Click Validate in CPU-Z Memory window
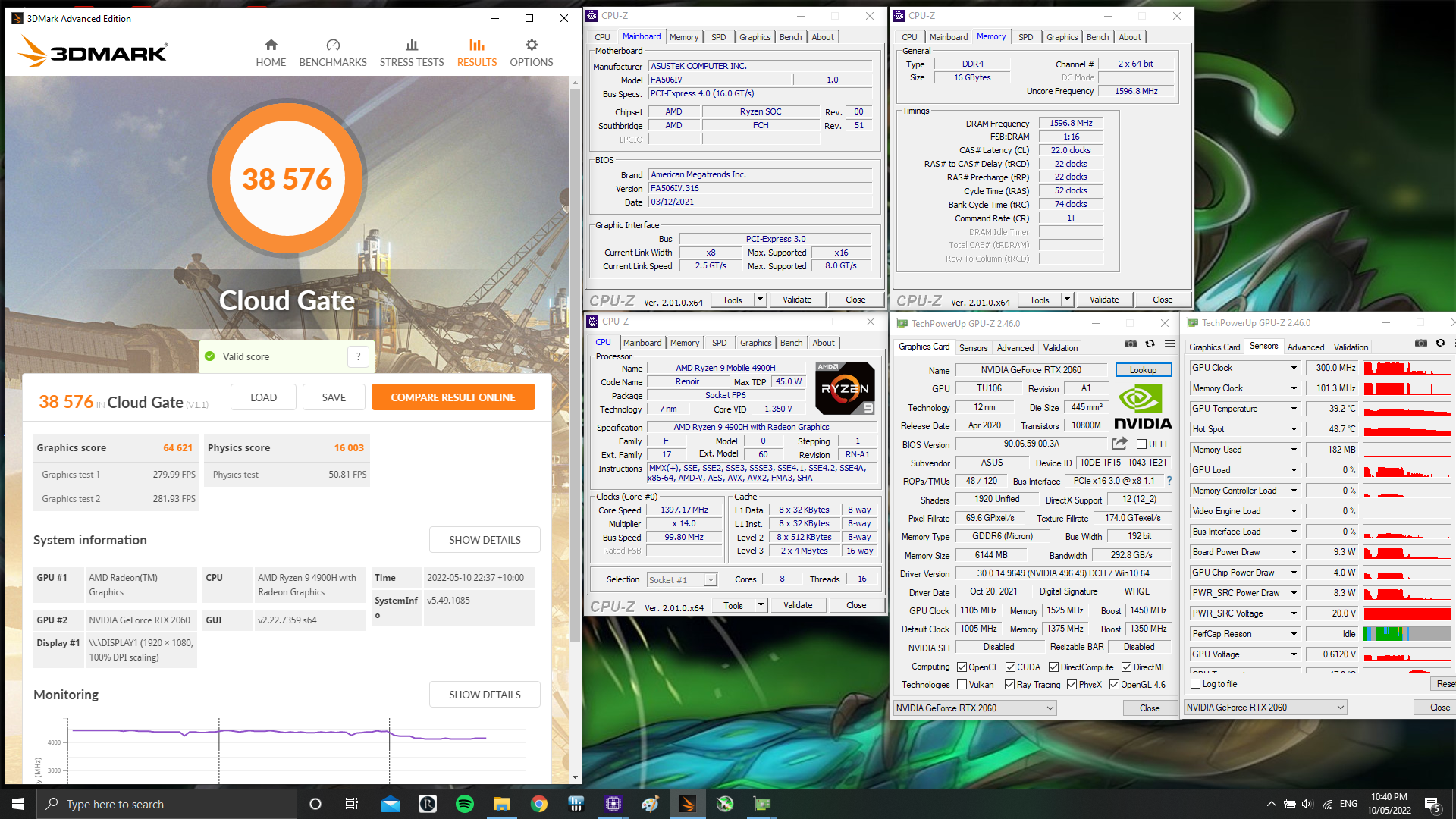The image size is (1456, 819). [x=1104, y=300]
